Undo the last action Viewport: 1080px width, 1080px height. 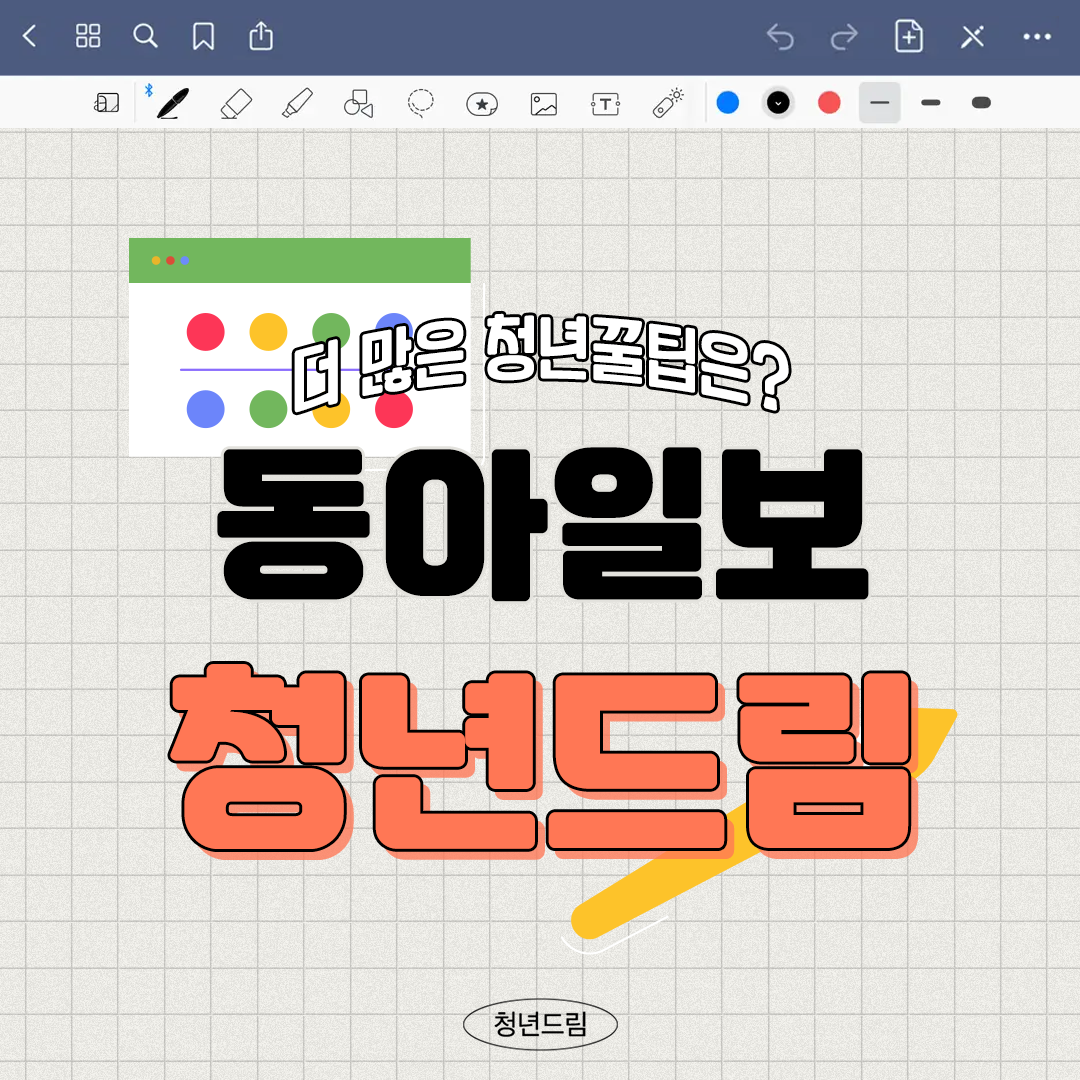[780, 37]
